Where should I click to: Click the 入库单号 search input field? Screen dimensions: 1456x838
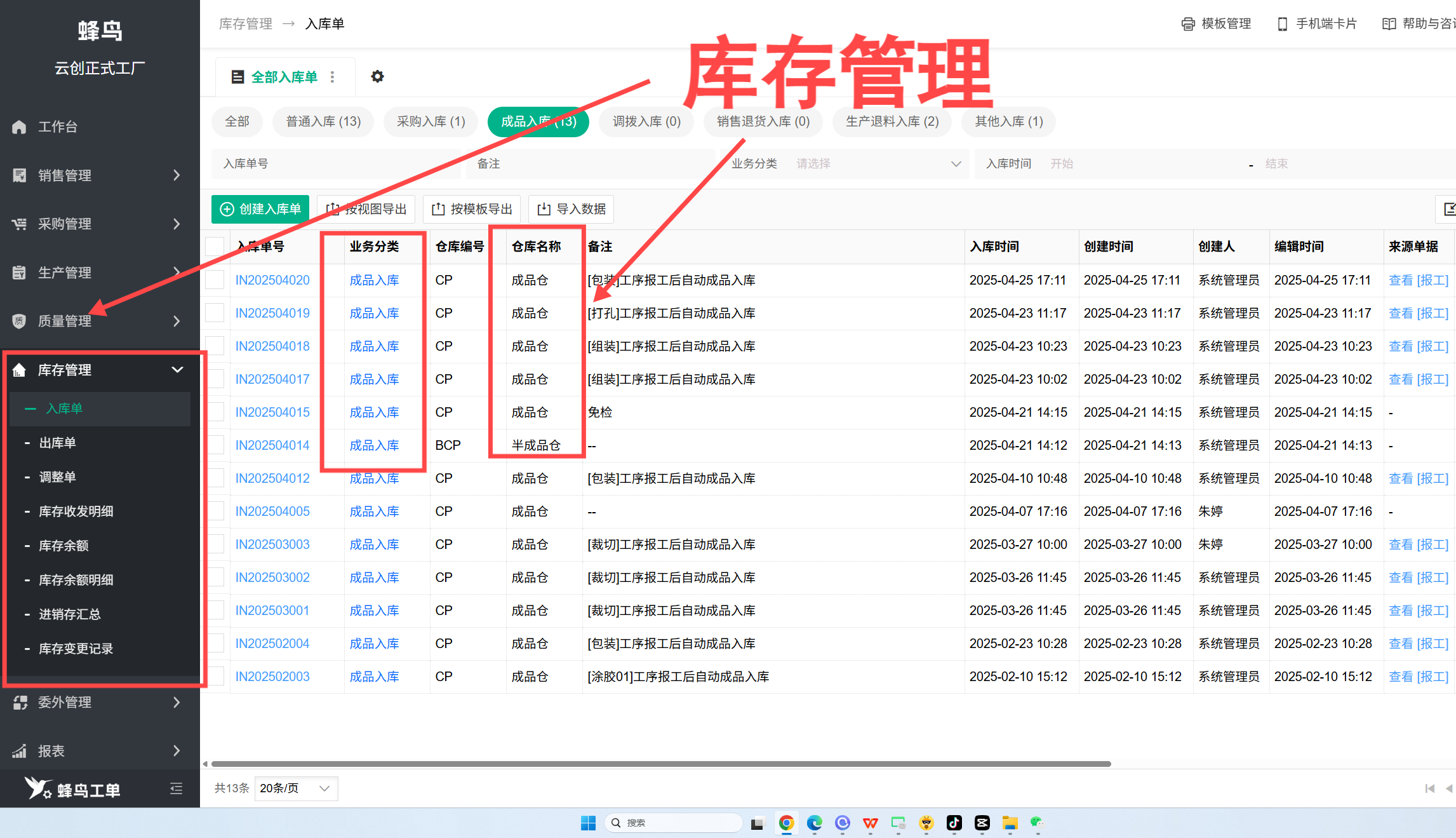[337, 163]
